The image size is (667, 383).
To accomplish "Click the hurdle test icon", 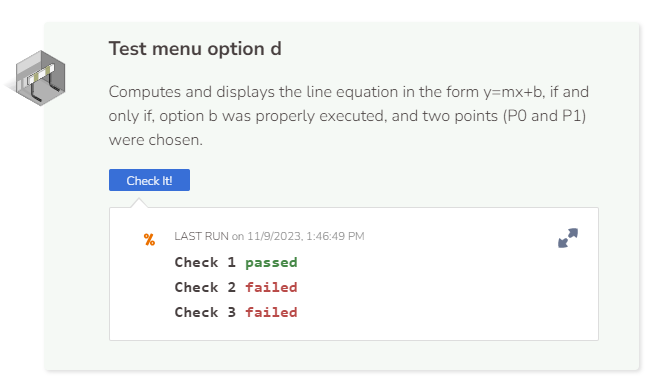I will pos(41,78).
